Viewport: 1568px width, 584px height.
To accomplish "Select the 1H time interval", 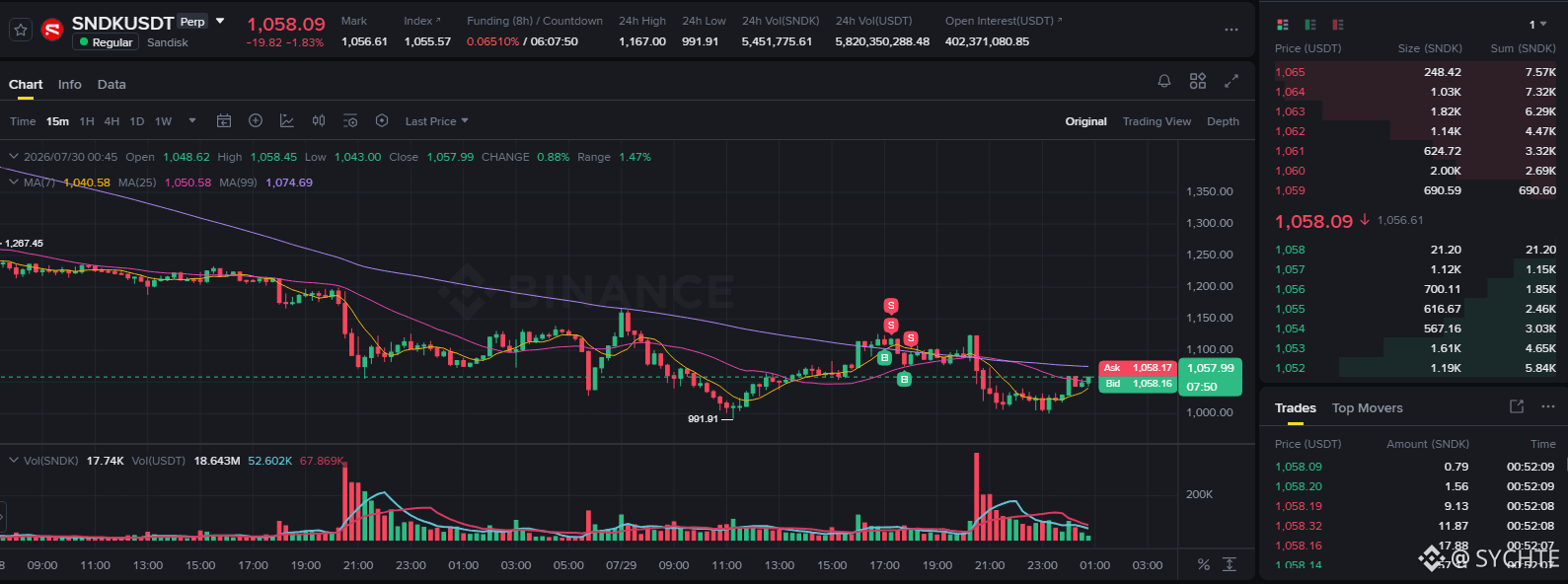I will pyautogui.click(x=87, y=121).
